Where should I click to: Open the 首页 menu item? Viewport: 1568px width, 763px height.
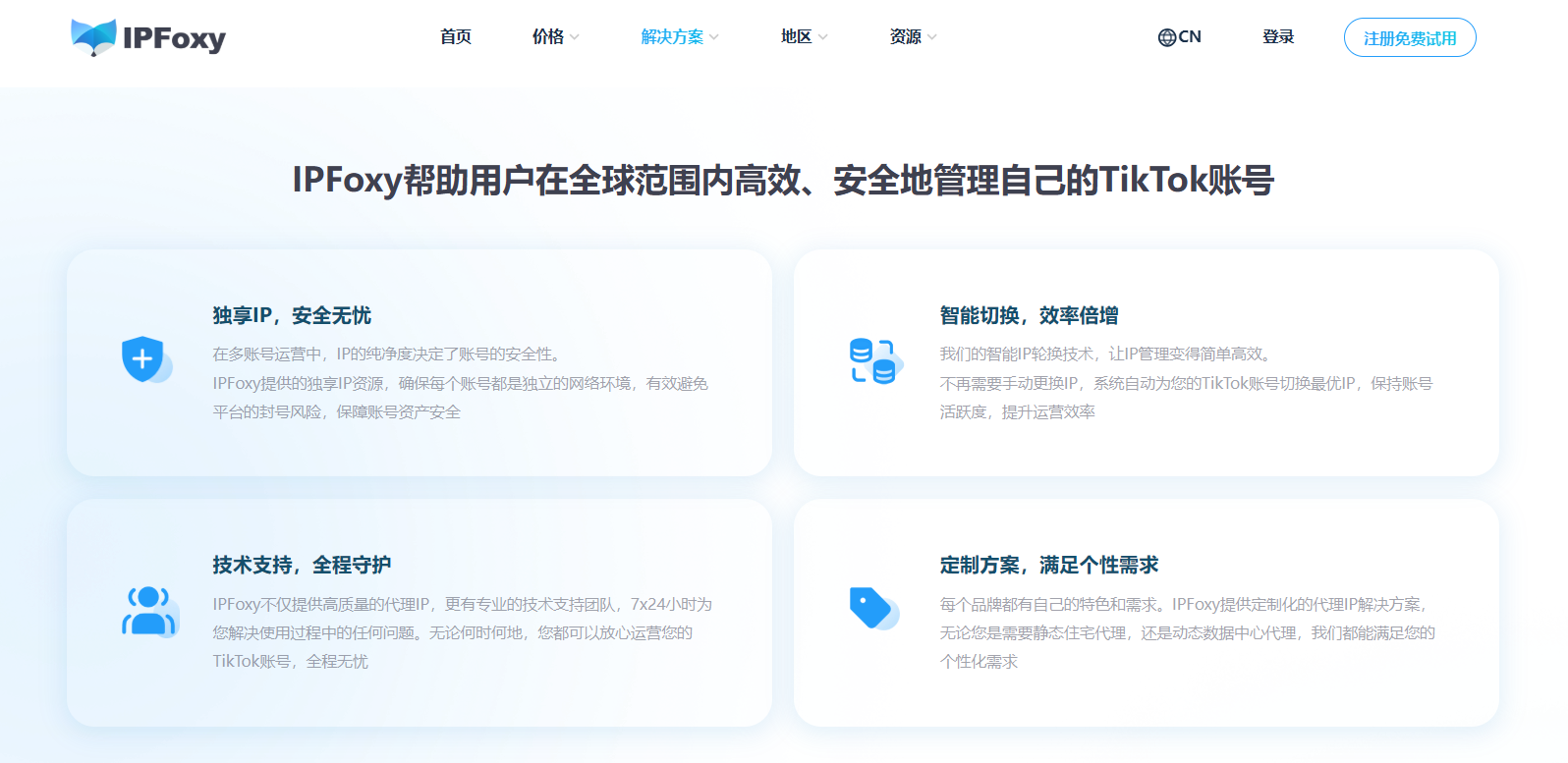(x=456, y=36)
